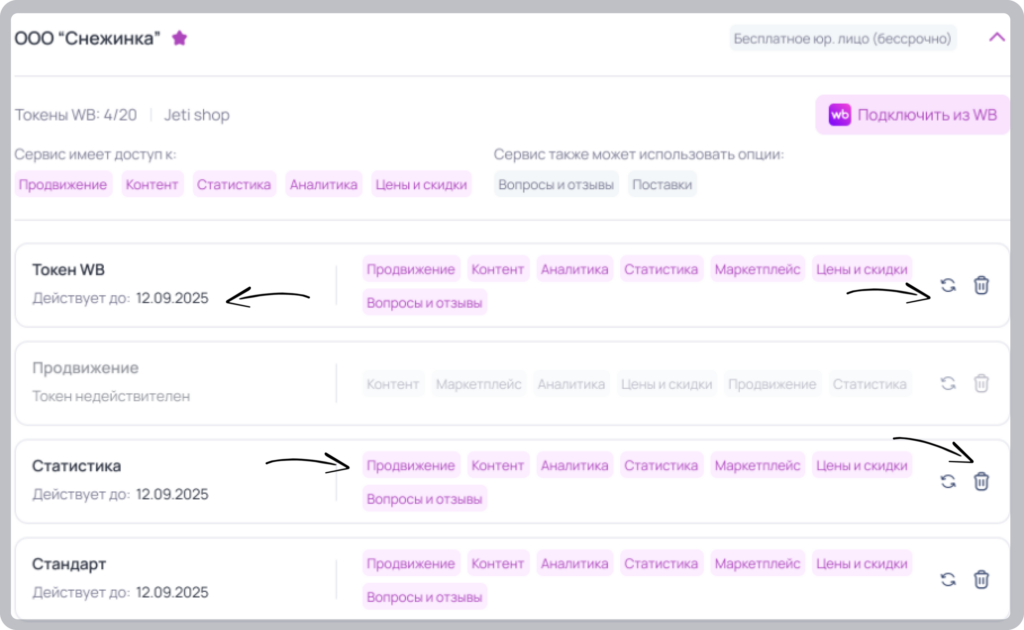This screenshot has height=630, width=1024.
Task: Refresh the Статистика token
Action: pos(948,481)
